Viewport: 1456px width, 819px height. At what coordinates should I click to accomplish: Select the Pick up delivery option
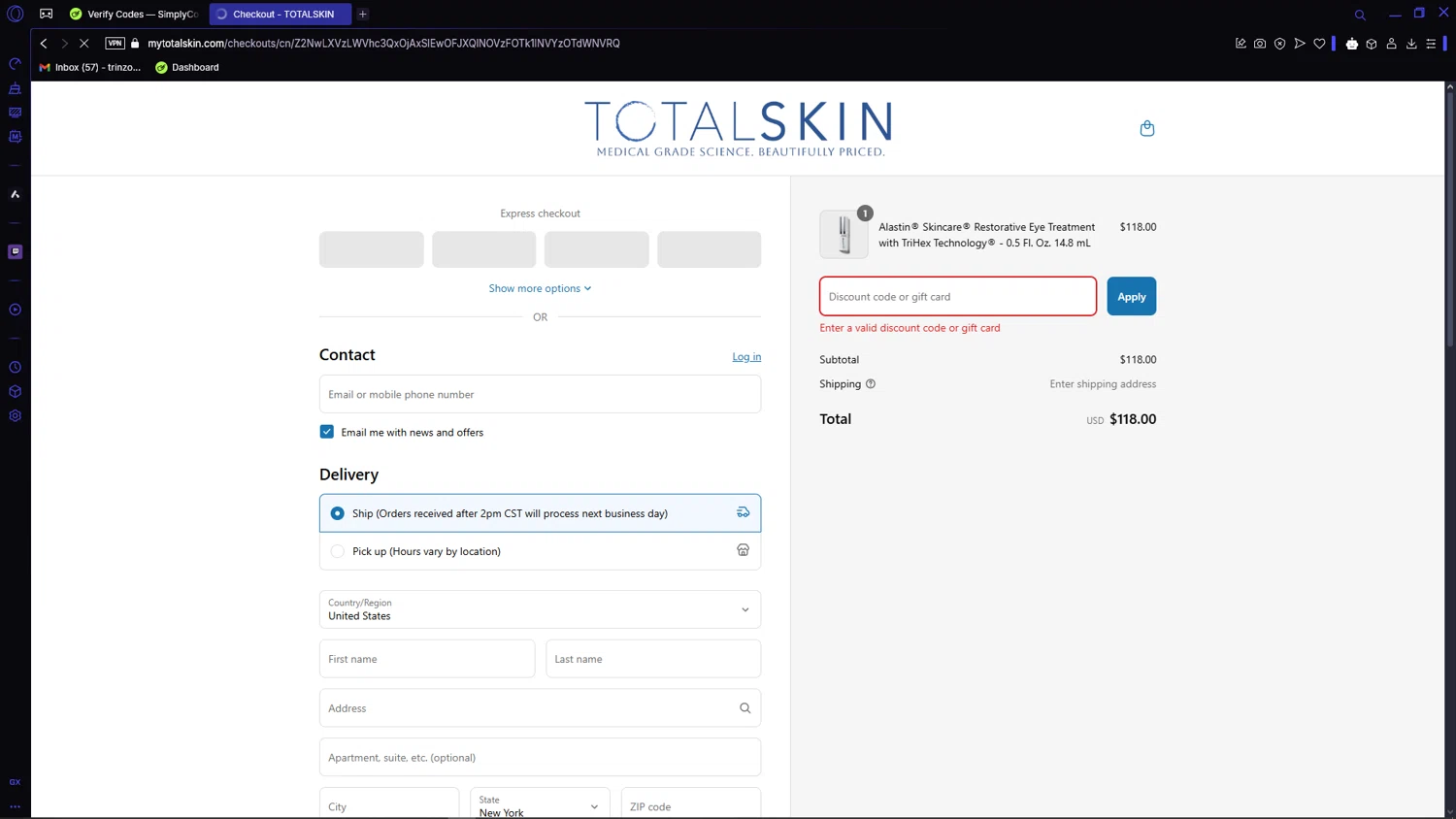[540, 551]
